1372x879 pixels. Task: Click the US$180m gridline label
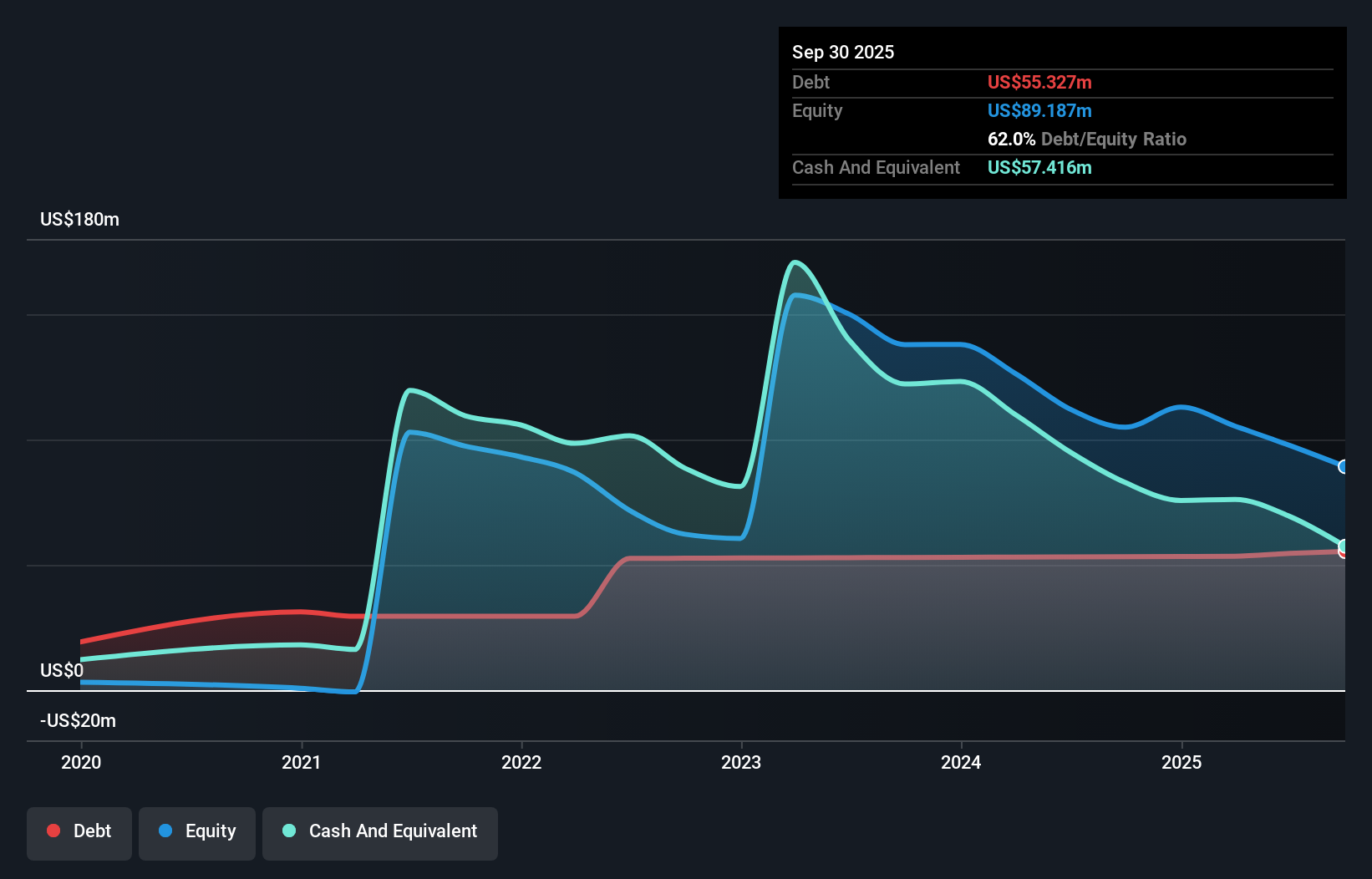(x=79, y=219)
